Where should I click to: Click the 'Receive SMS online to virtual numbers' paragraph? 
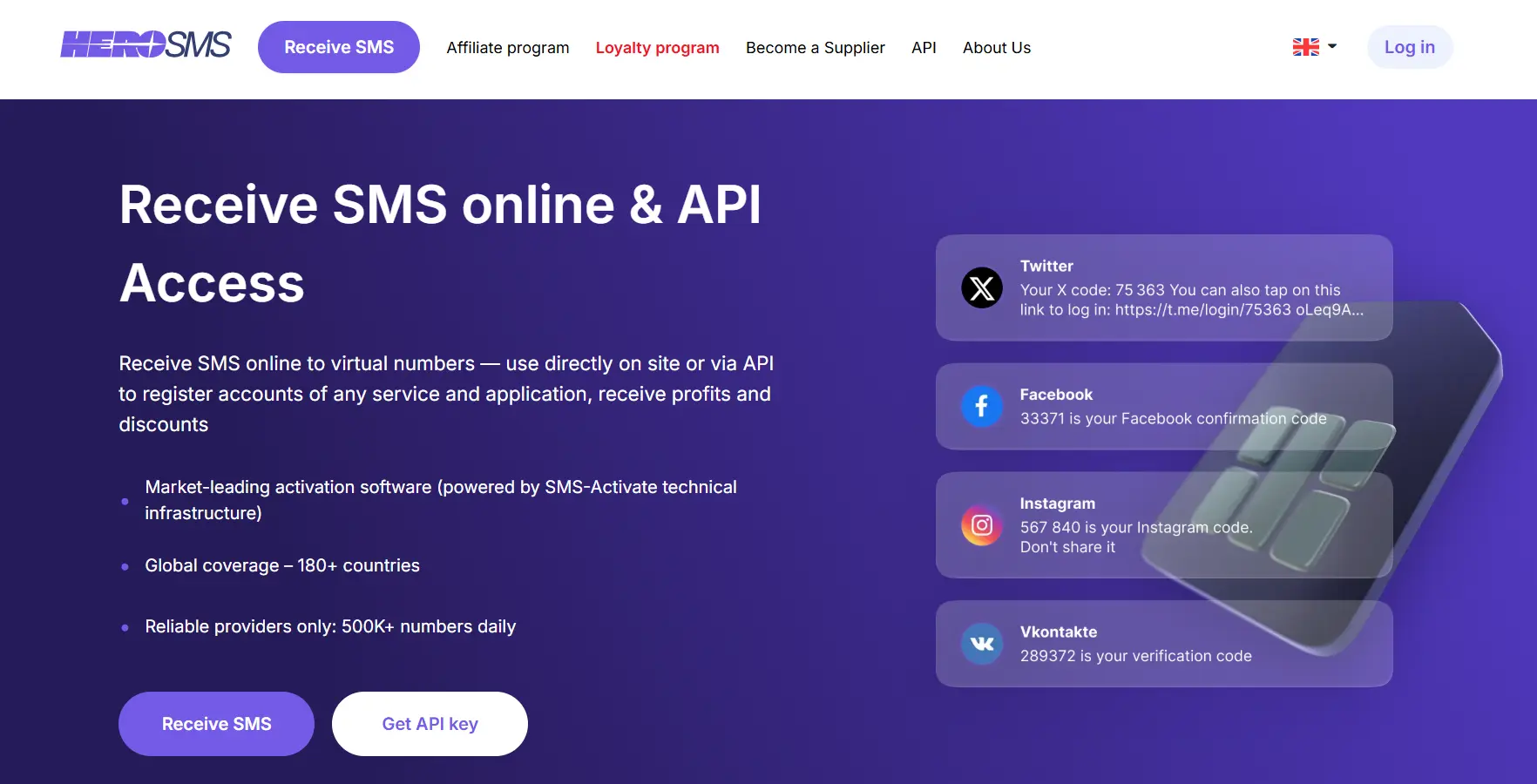446,394
